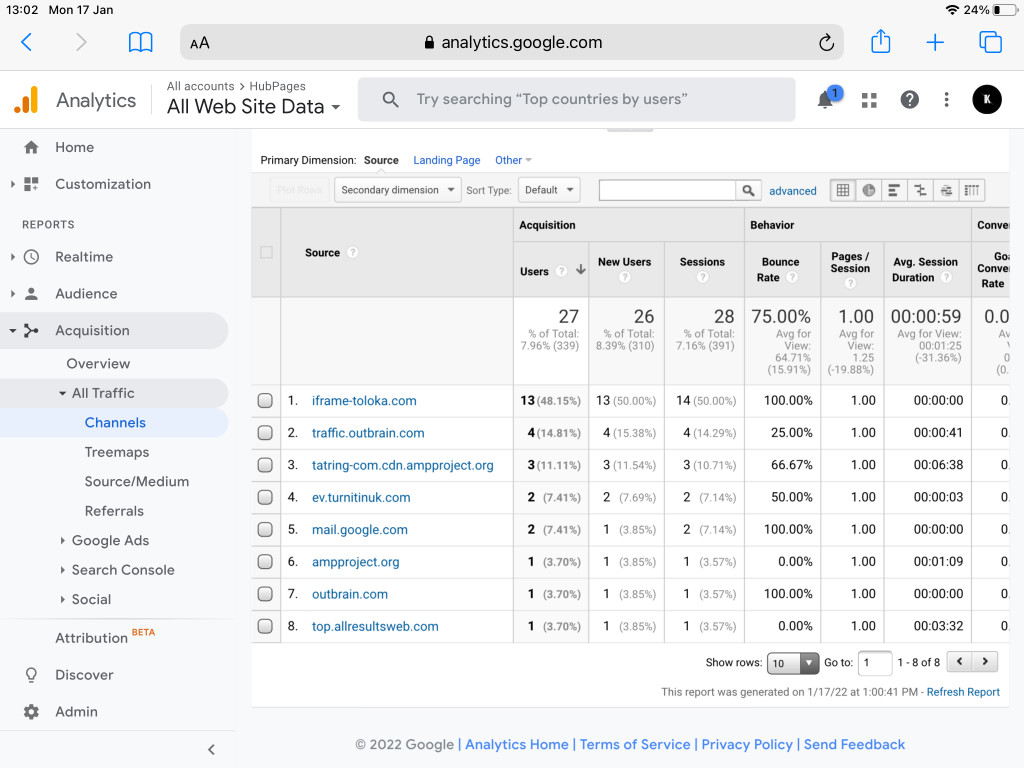Viewport: 1024px width, 768px height.
Task: Tap the Safari back arrow
Action: coord(27,42)
